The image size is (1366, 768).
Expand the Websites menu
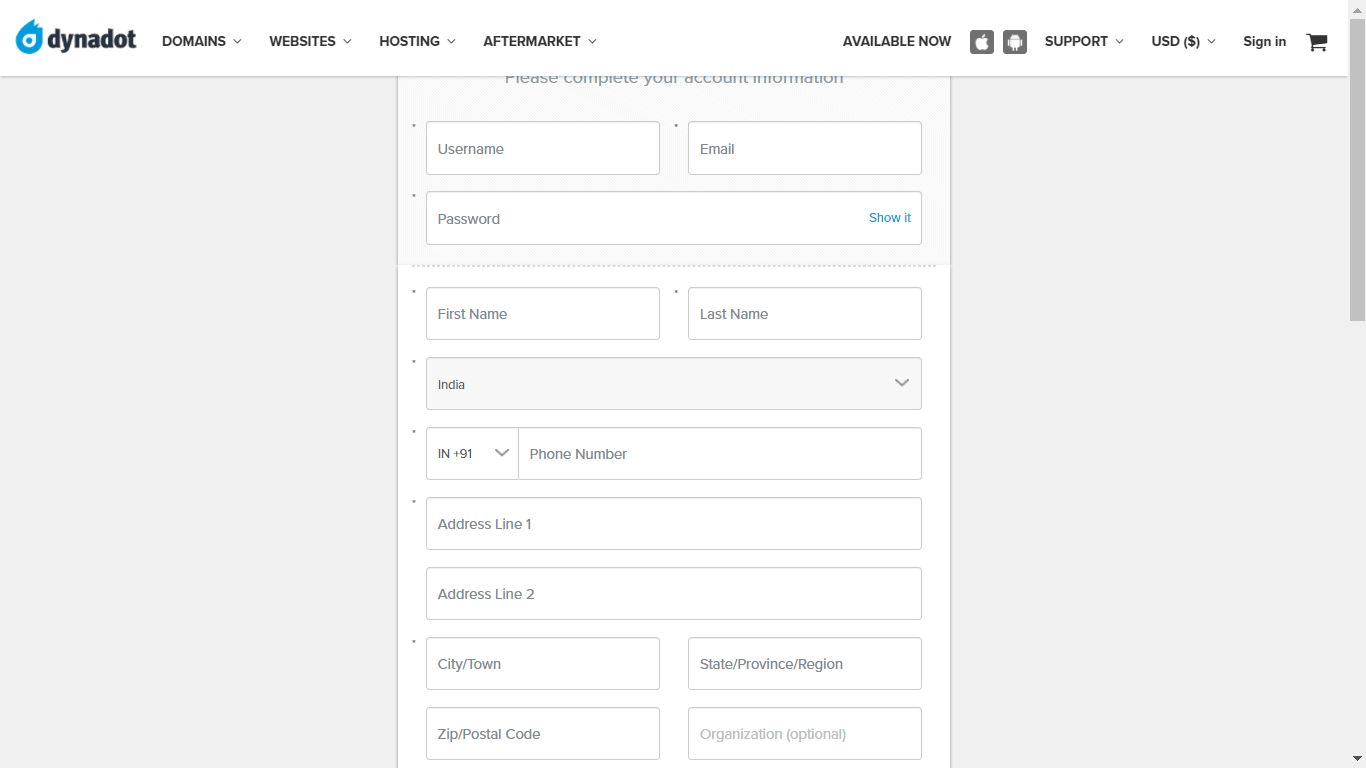pyautogui.click(x=310, y=41)
